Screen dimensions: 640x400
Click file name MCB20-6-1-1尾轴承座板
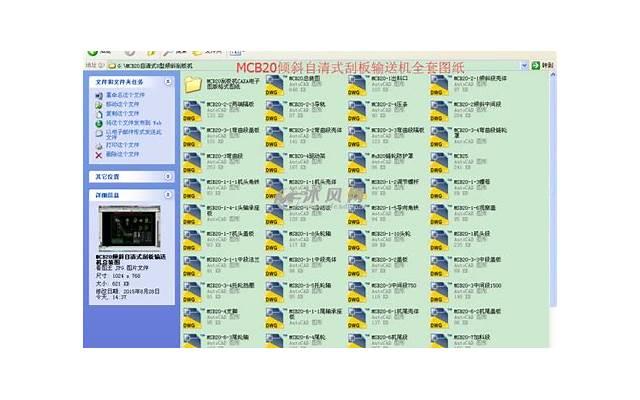(x=316, y=313)
